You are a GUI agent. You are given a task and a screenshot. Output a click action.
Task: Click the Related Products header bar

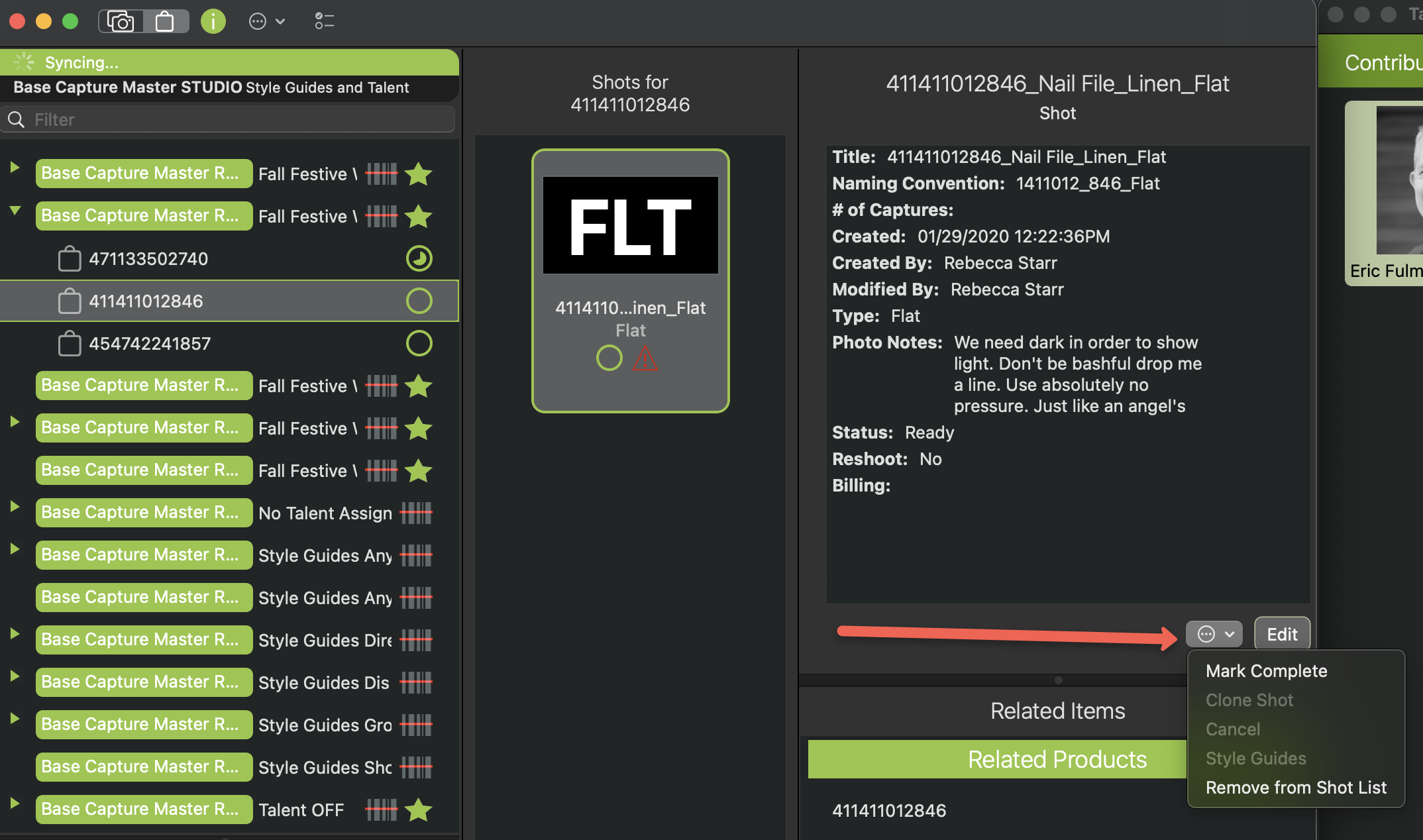click(x=1057, y=760)
